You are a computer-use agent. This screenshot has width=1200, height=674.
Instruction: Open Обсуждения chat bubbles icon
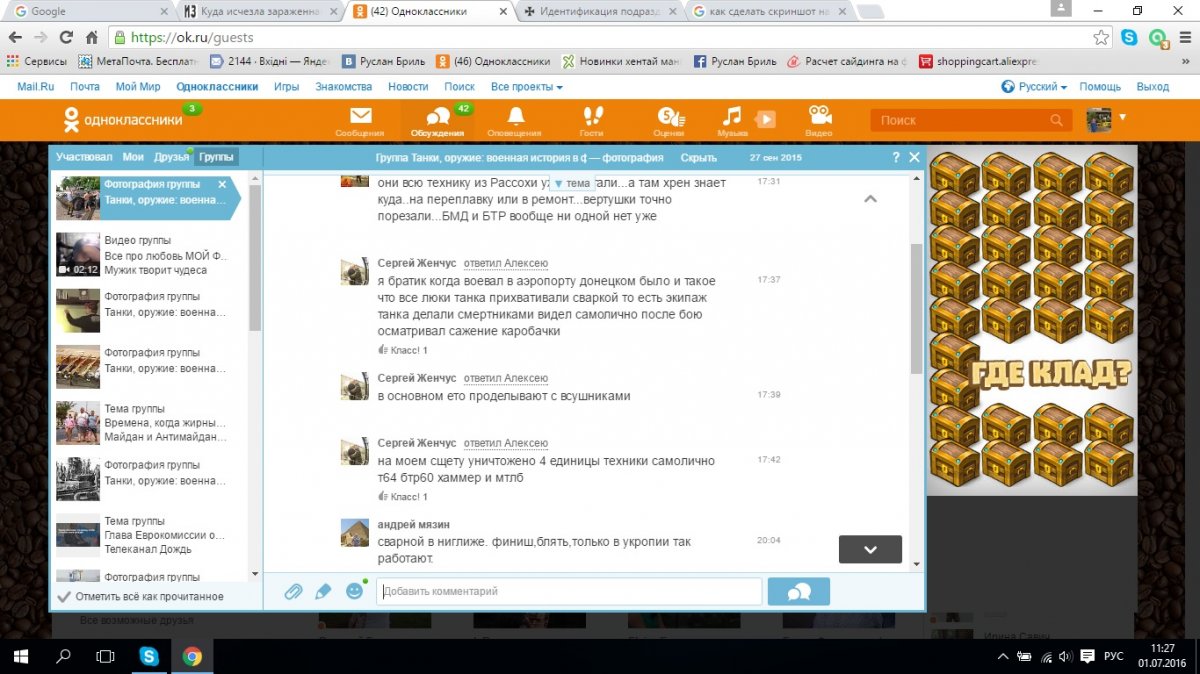coord(437,117)
